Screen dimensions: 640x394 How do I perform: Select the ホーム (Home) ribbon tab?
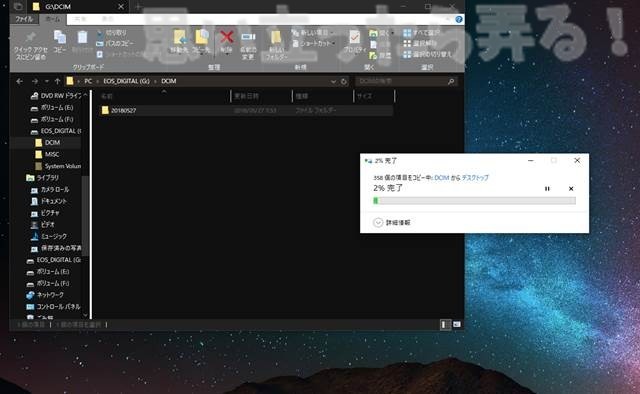(x=52, y=19)
